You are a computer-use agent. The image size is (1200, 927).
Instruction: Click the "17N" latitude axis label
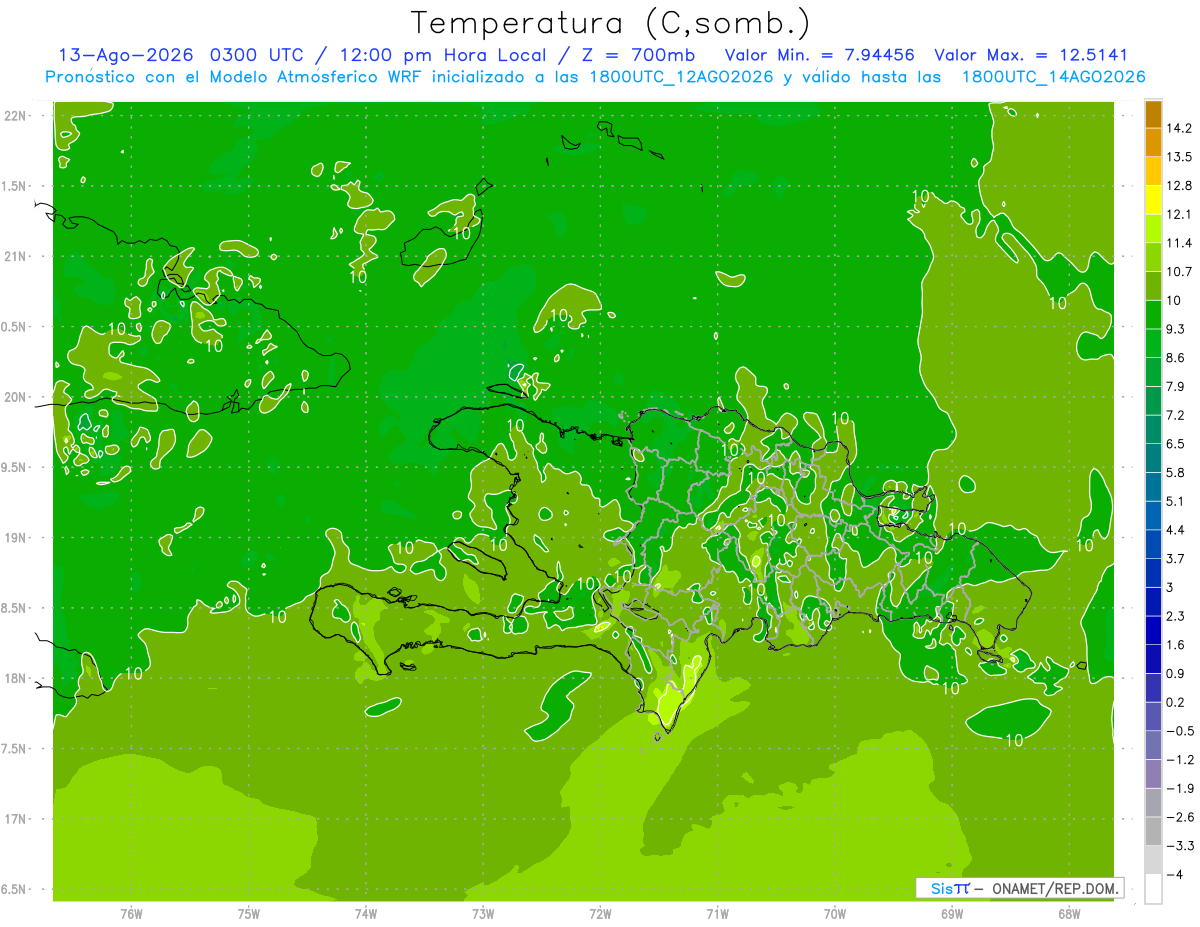[16, 819]
